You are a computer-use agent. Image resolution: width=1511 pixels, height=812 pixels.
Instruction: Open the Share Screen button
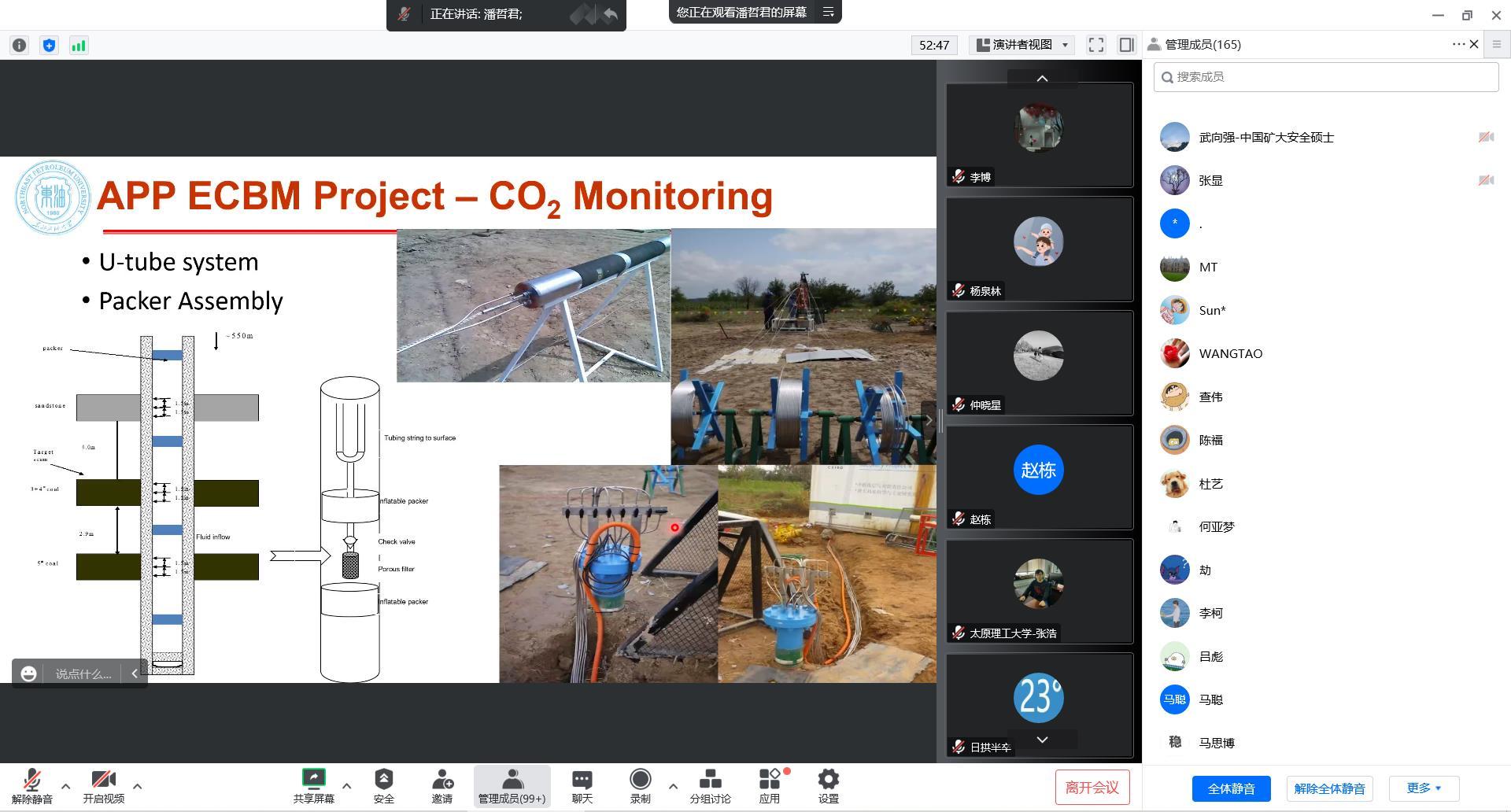[313, 786]
